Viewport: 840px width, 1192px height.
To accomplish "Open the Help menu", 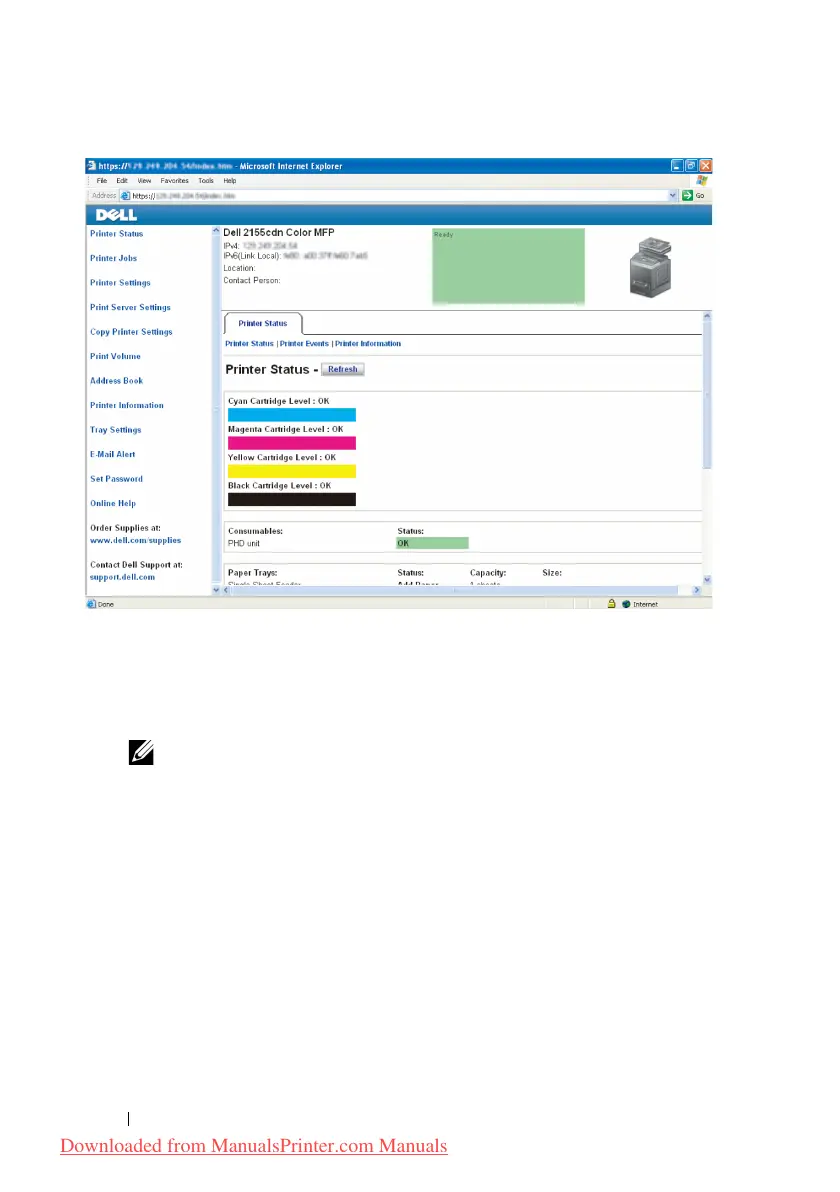I will tap(230, 181).
